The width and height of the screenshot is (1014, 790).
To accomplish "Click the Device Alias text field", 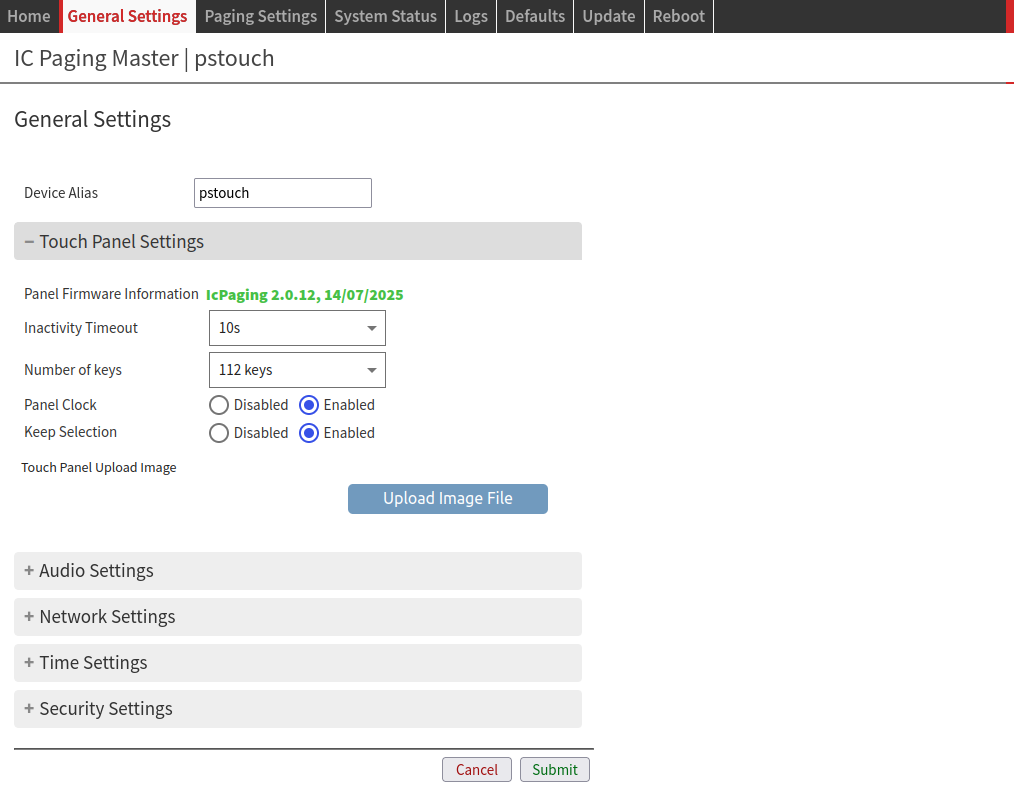I will tap(282, 193).
